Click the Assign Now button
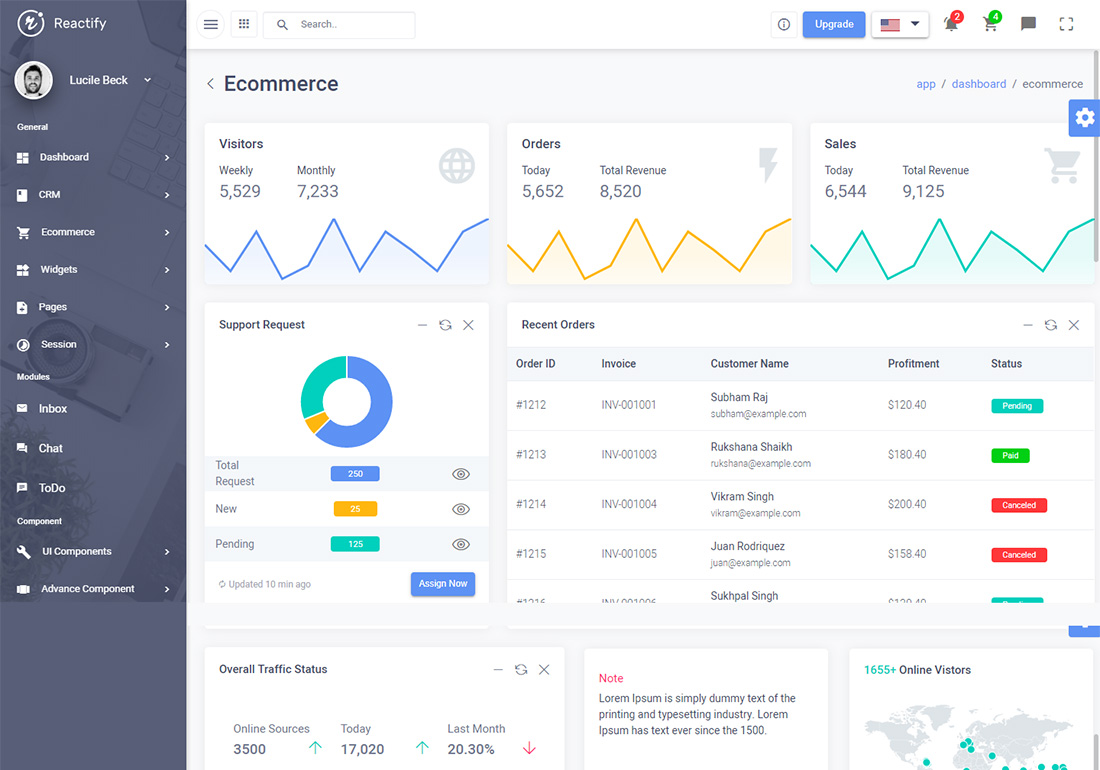The image size is (1100, 770). (x=443, y=584)
